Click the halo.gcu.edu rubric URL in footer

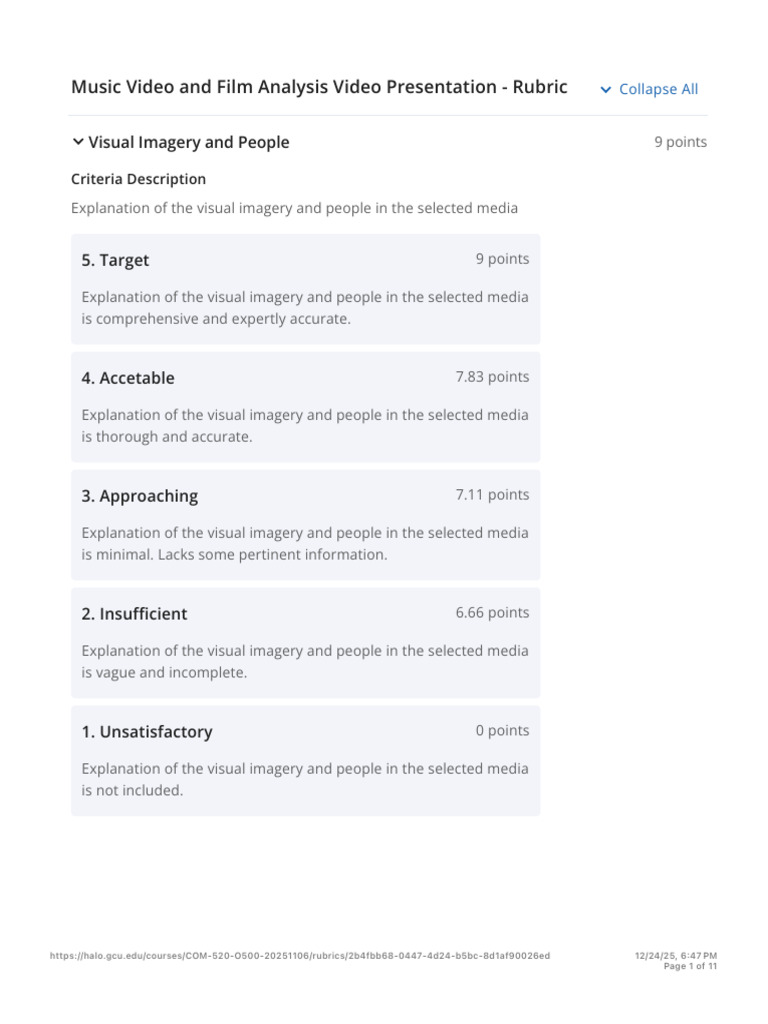300,955
